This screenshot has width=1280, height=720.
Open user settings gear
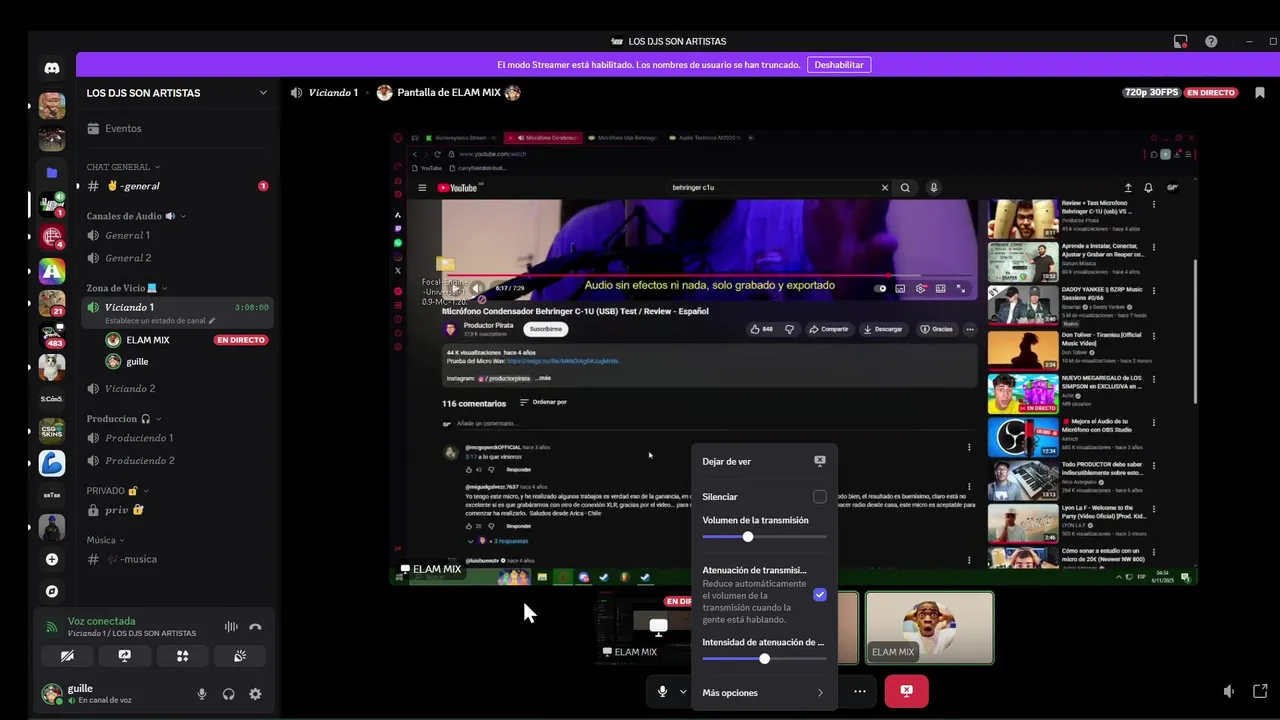(x=255, y=694)
